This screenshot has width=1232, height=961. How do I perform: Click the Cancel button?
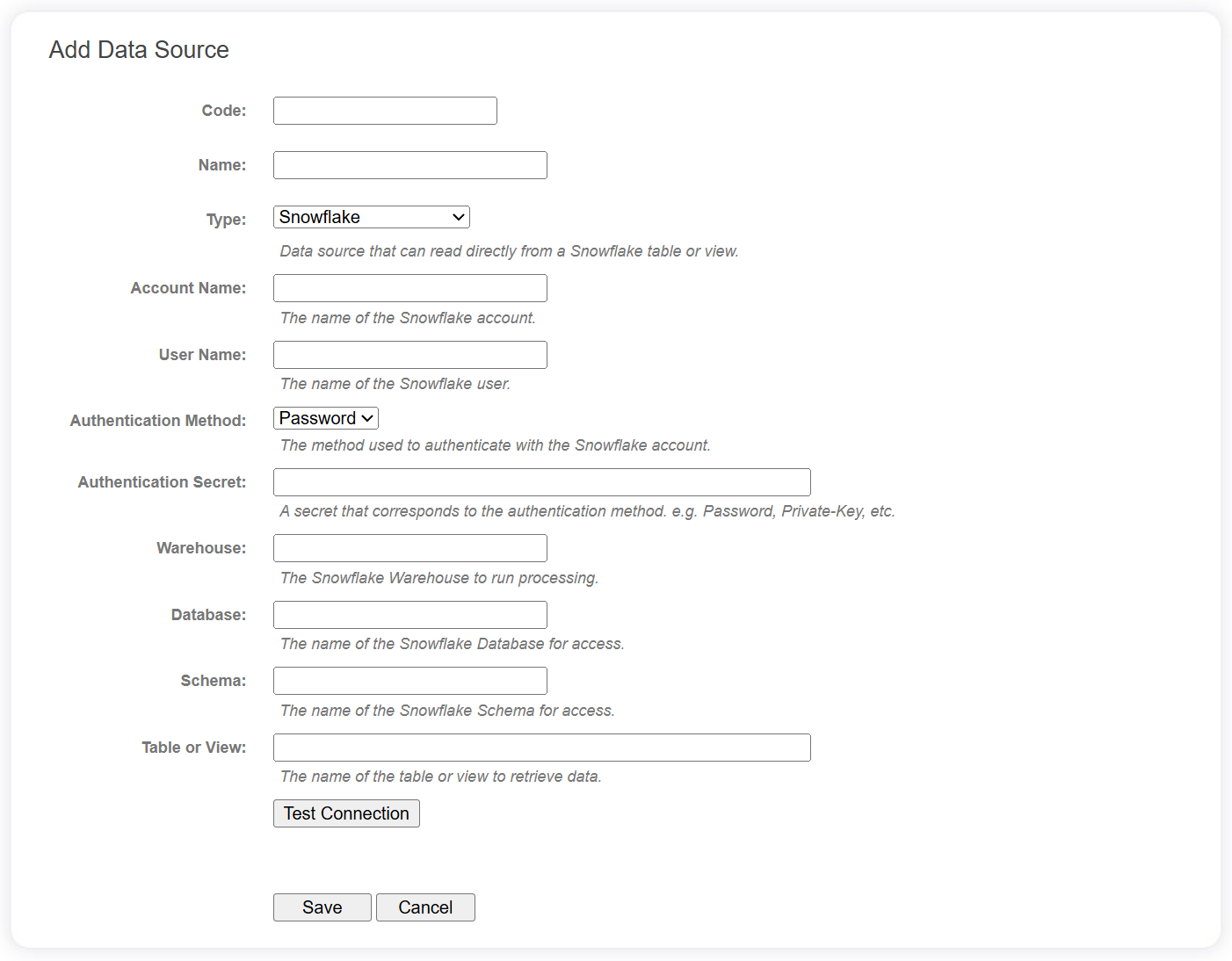(x=425, y=907)
